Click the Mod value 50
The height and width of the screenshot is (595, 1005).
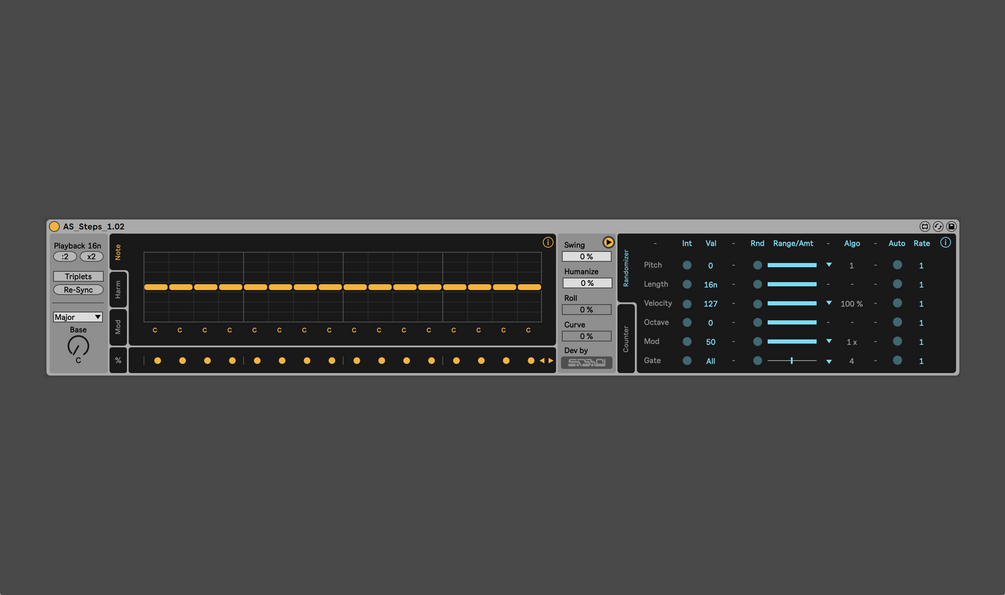coord(711,342)
